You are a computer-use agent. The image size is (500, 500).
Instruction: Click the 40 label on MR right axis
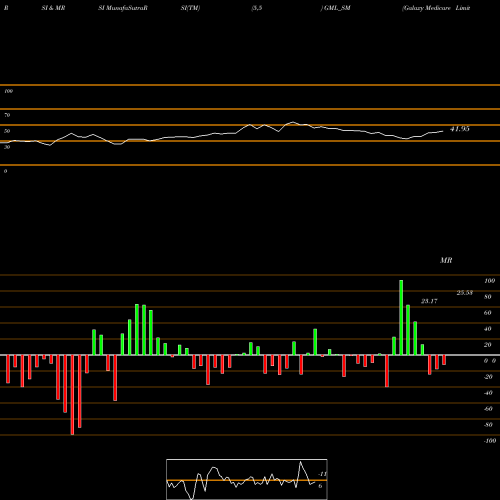(488, 329)
